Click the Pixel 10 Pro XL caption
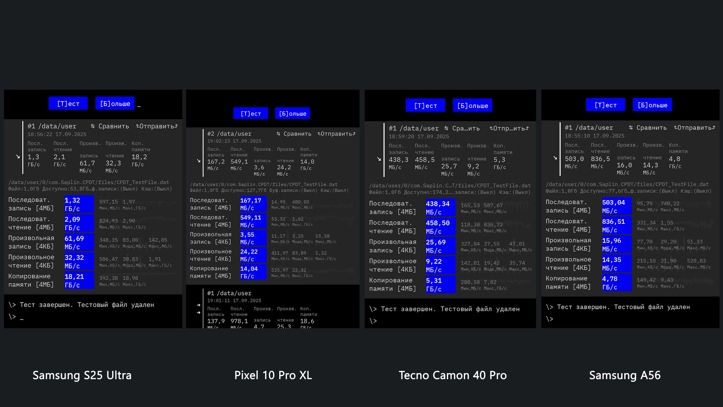 coord(273,375)
